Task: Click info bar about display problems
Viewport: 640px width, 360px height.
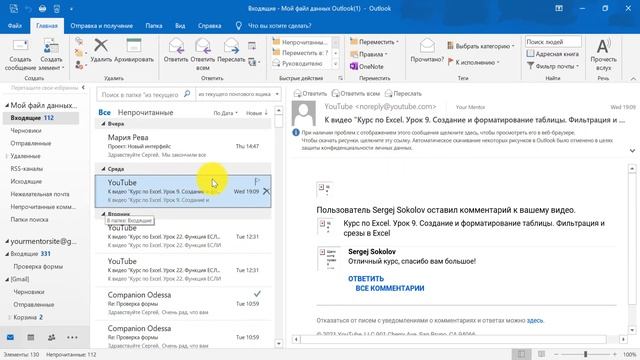Action: pos(457,140)
